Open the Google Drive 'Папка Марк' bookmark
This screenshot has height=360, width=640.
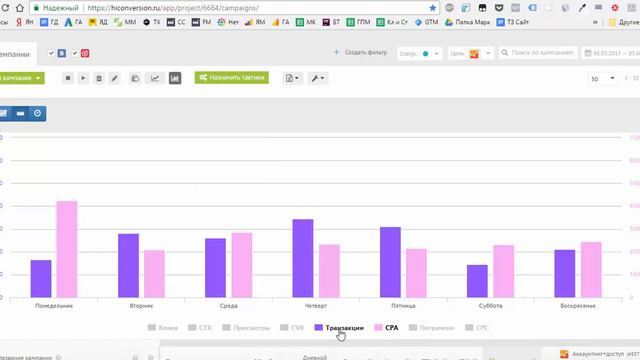467,22
